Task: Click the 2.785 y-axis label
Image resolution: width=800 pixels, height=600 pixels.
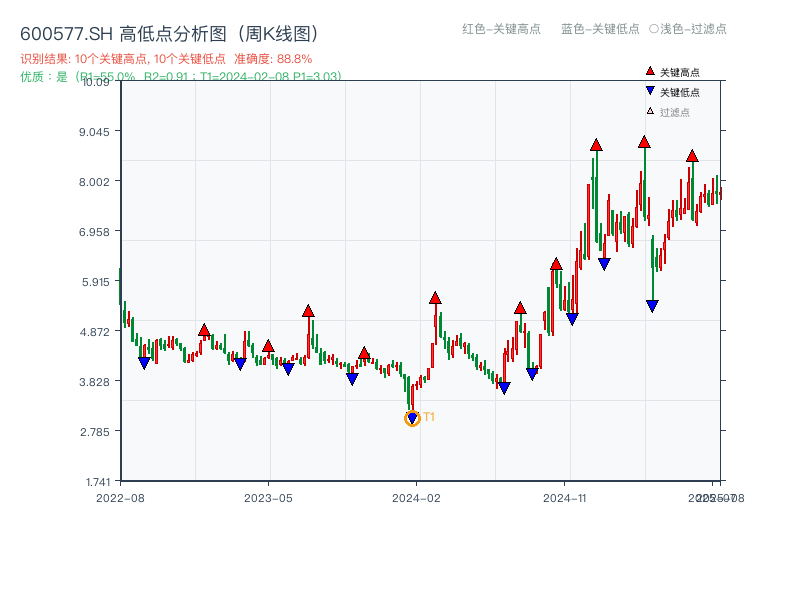Action: [94, 432]
